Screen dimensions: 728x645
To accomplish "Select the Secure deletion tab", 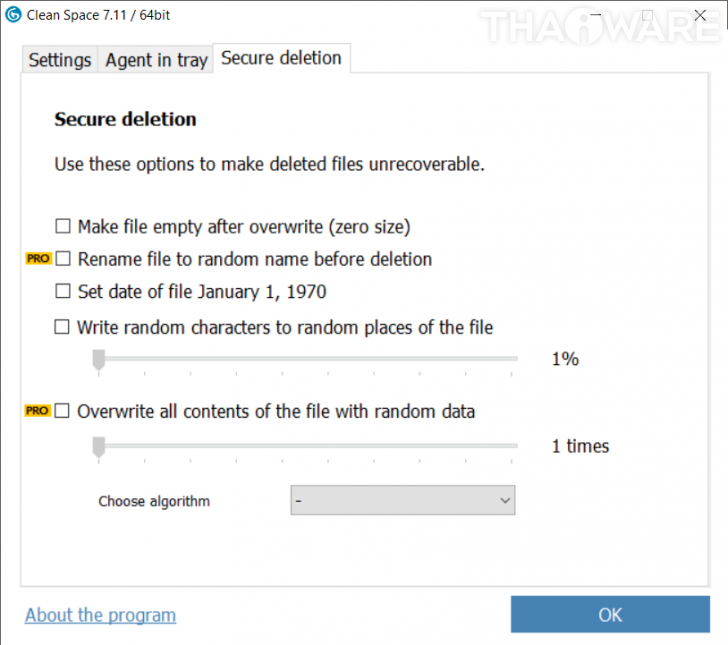I will (281, 58).
